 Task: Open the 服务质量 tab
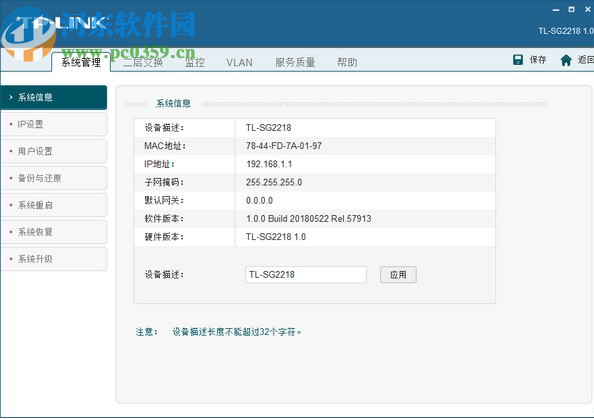[295, 62]
